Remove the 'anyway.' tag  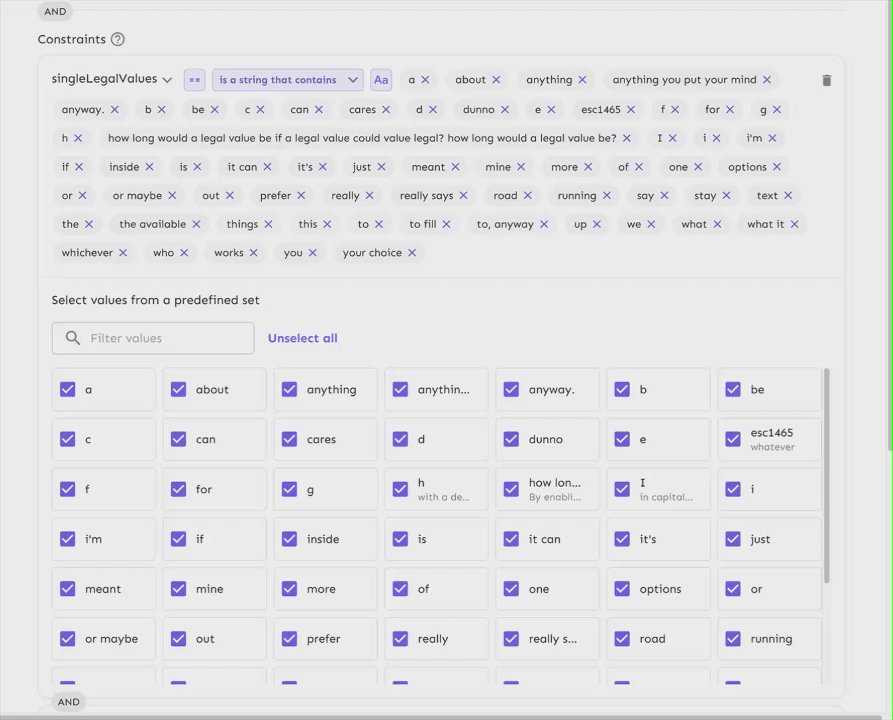114,109
